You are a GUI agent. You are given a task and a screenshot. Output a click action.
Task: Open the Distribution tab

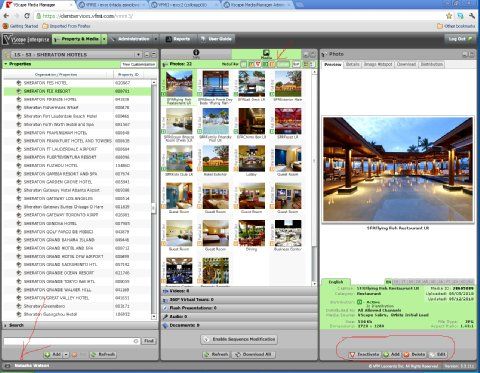coord(432,64)
